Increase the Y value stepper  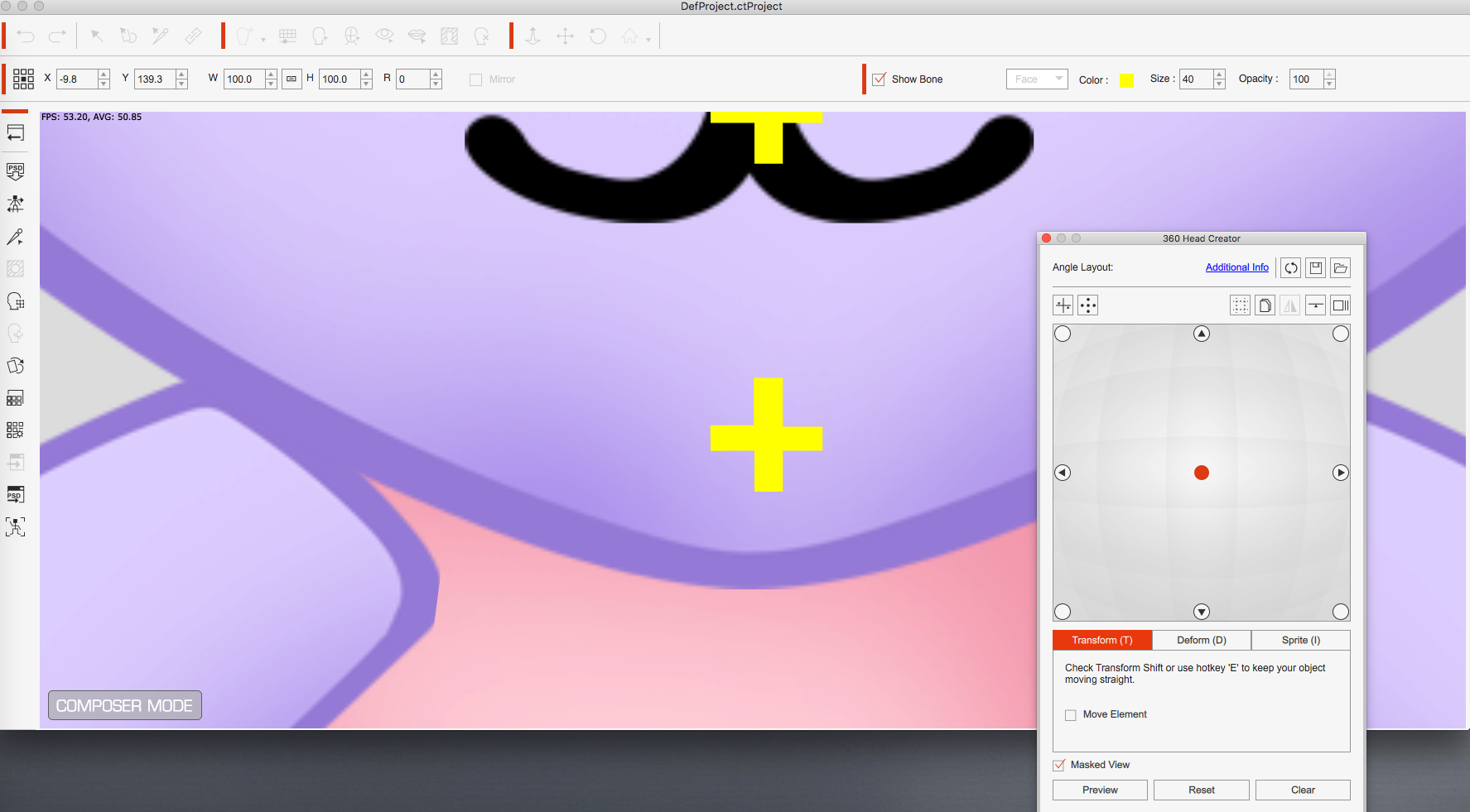pyautogui.click(x=181, y=74)
